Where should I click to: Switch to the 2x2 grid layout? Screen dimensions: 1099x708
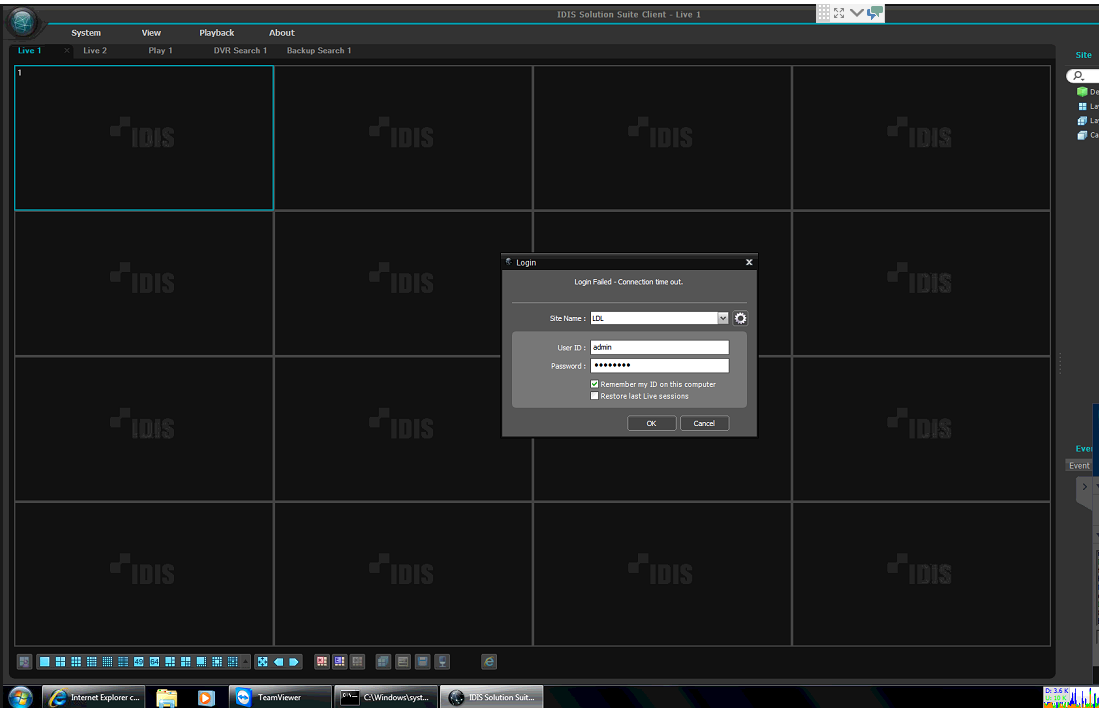coord(60,662)
